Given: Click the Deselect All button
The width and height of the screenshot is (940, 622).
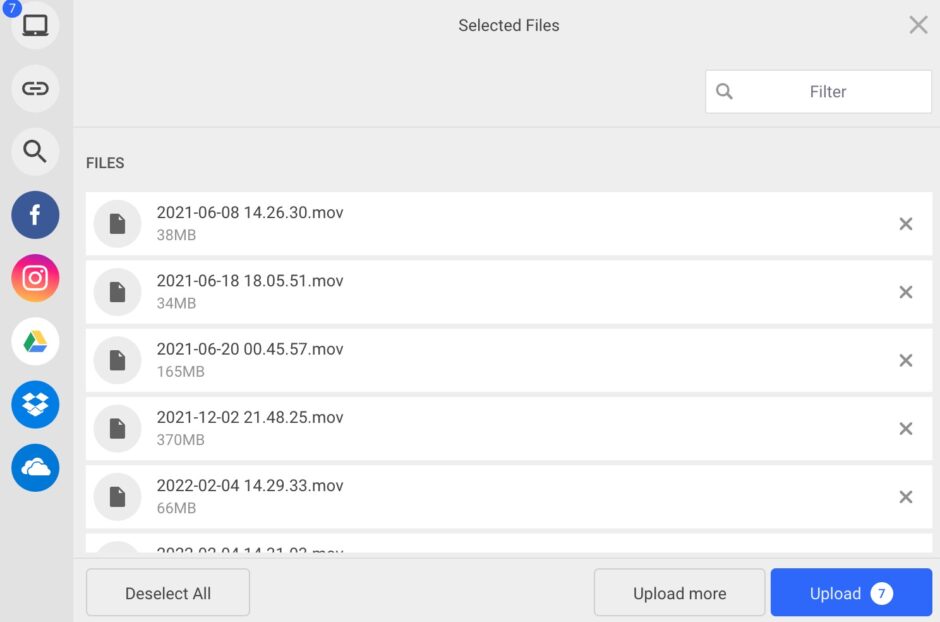Looking at the screenshot, I should pyautogui.click(x=168, y=593).
